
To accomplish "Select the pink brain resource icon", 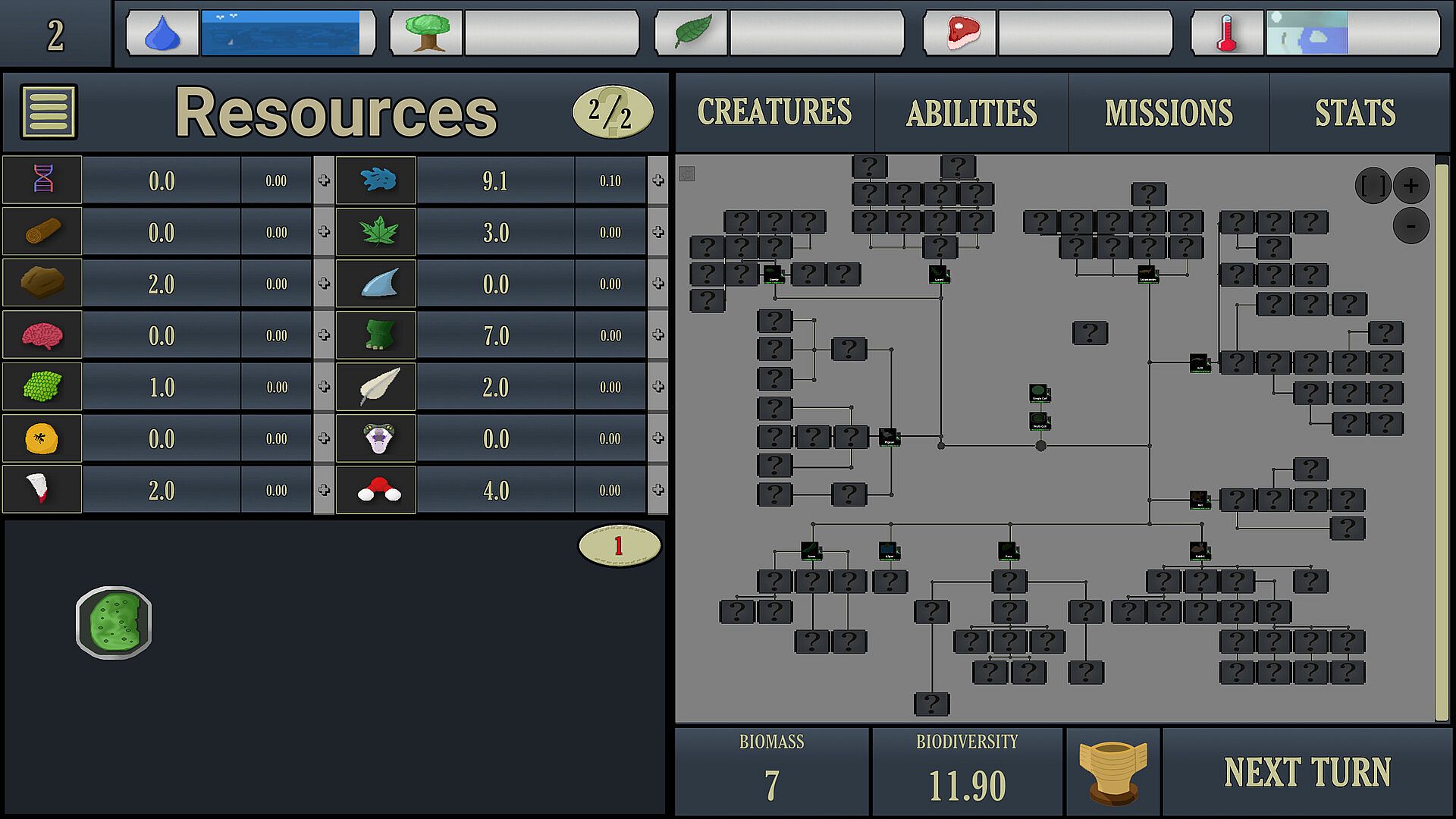I will (42, 334).
